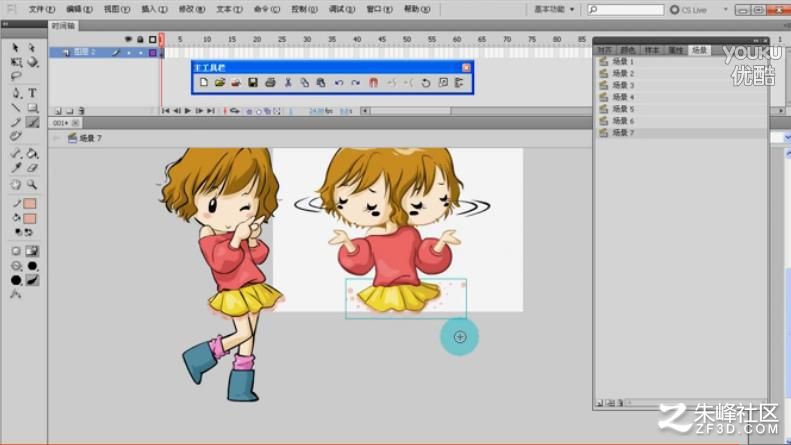Select the Subselection tool

[x=32, y=47]
